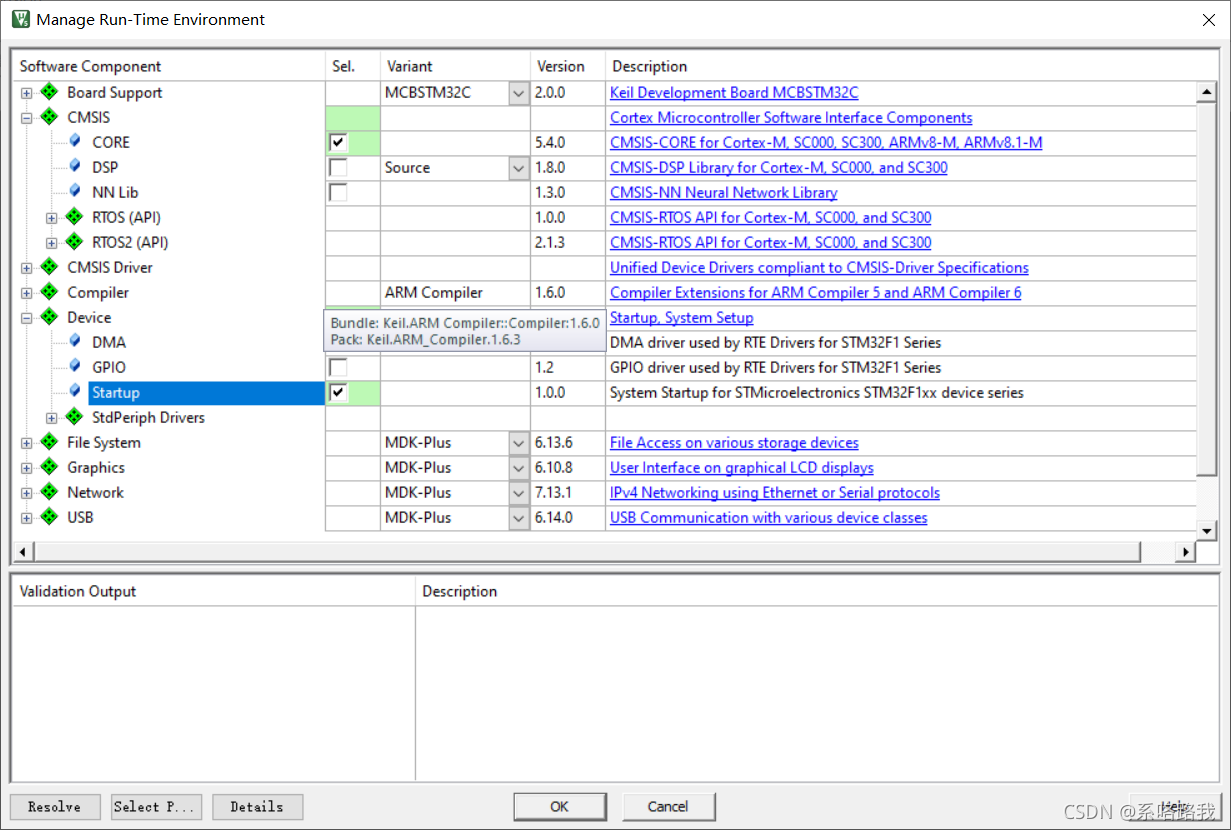1231x830 pixels.
Task: Confirm with the OK button
Action: coord(560,806)
